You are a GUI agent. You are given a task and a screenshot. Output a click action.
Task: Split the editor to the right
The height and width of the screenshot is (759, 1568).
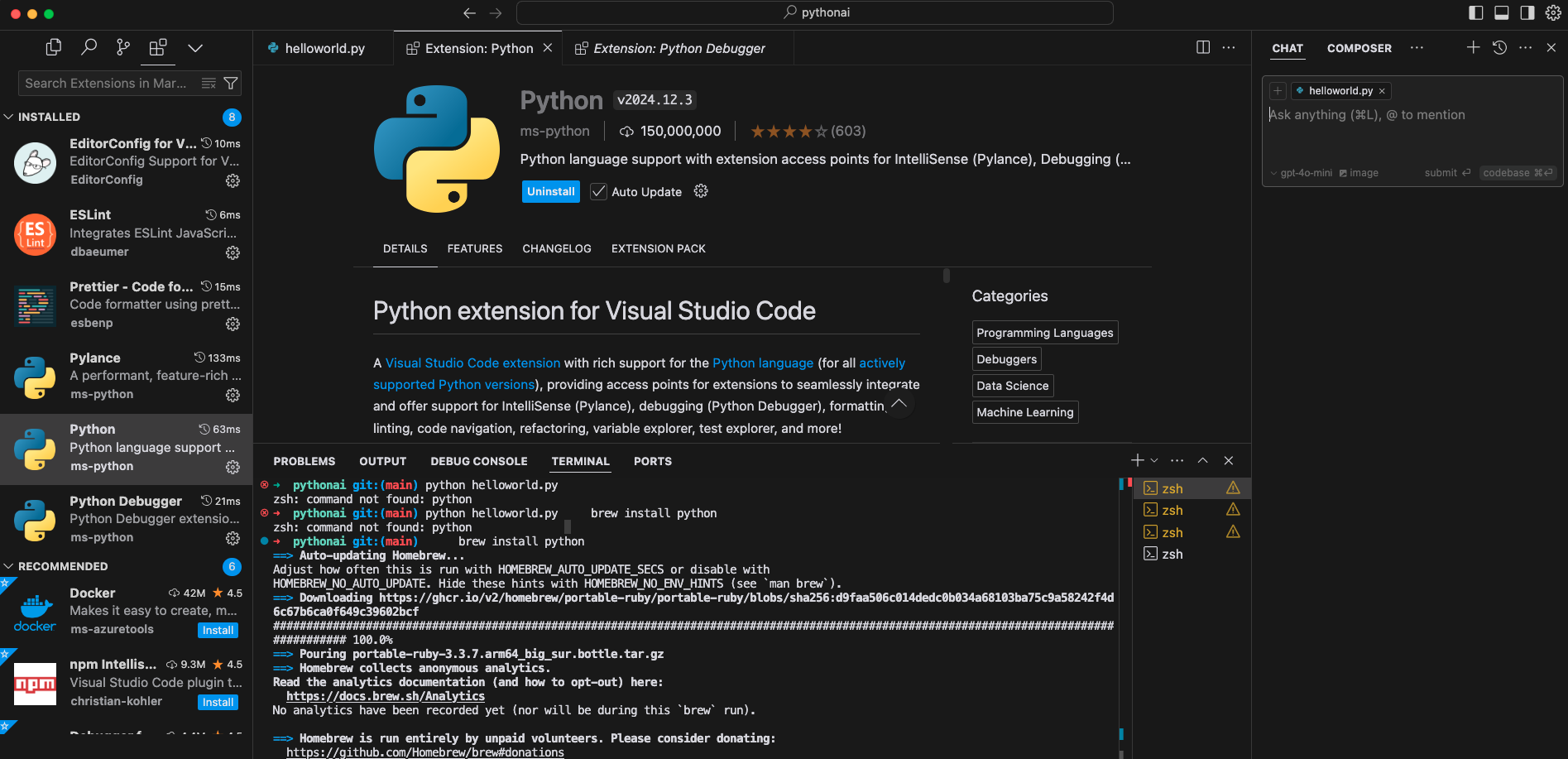click(1203, 47)
